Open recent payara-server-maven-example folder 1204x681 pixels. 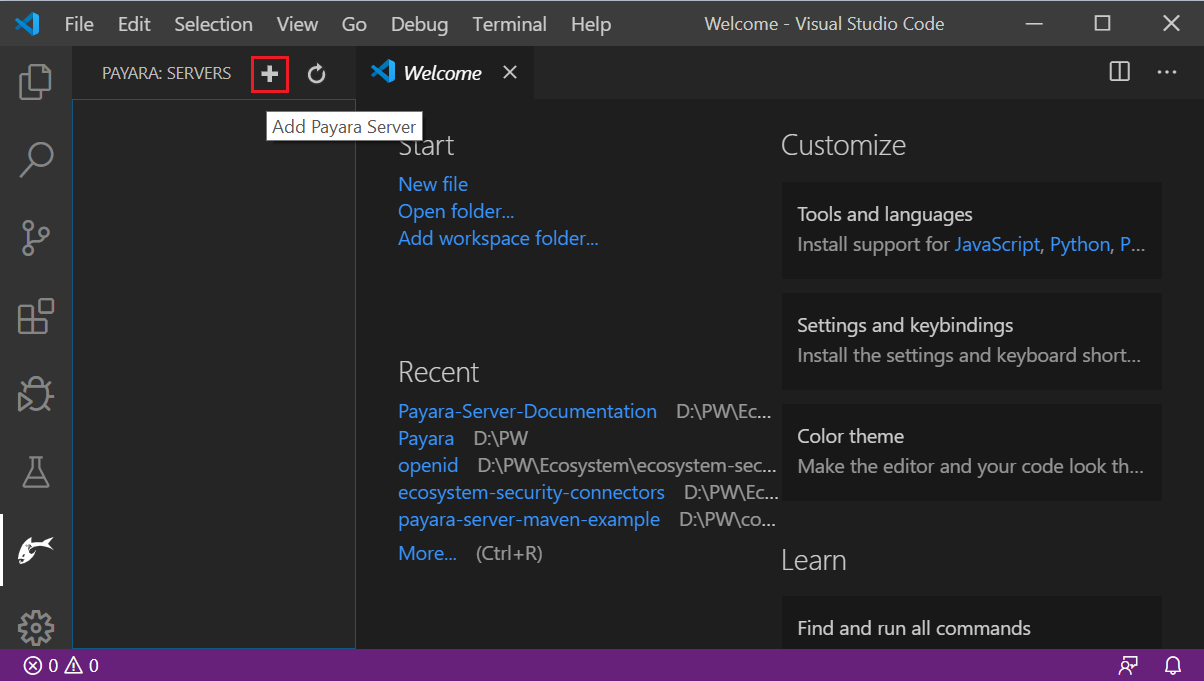(529, 519)
